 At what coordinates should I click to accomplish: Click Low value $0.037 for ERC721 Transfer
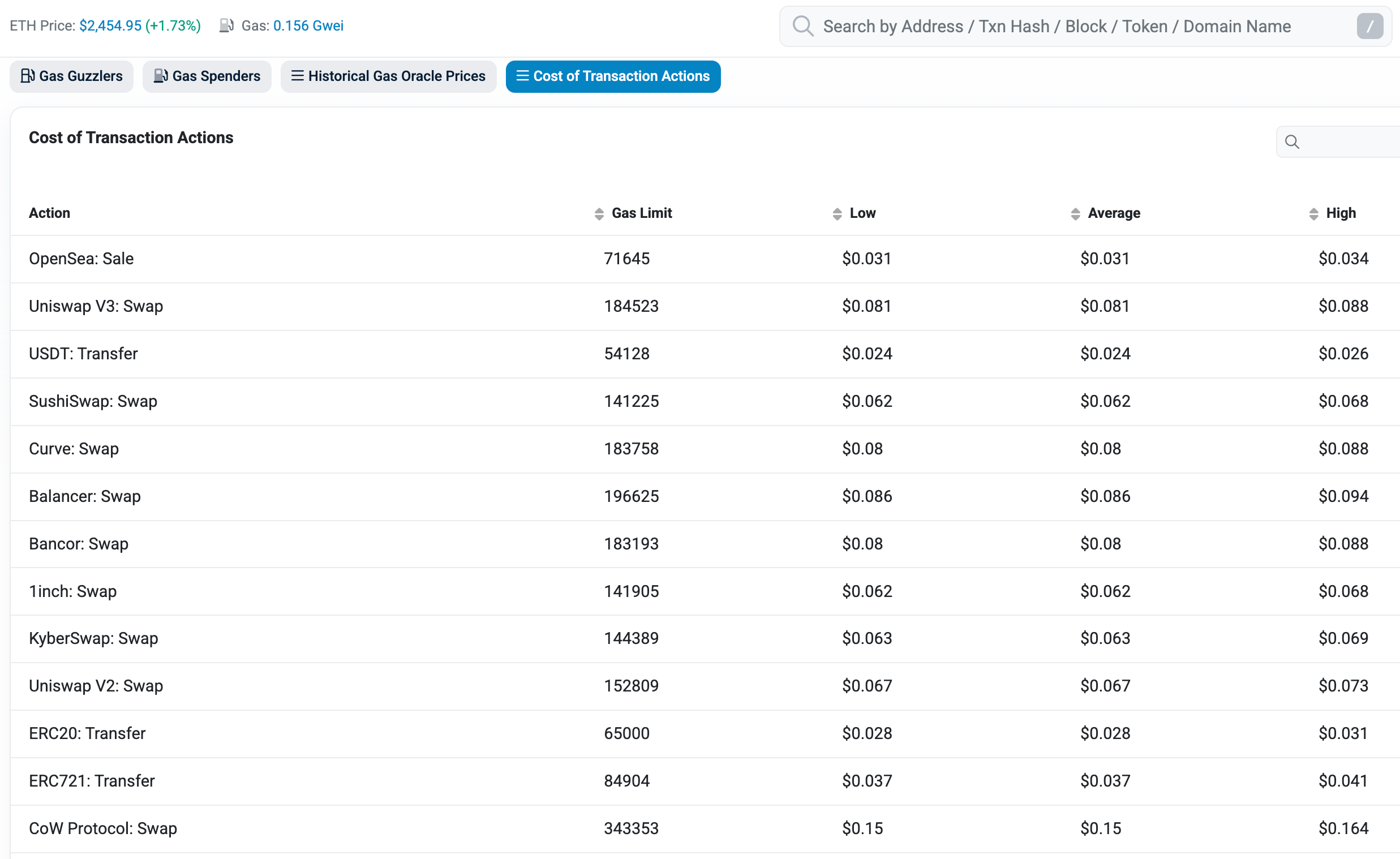[867, 781]
